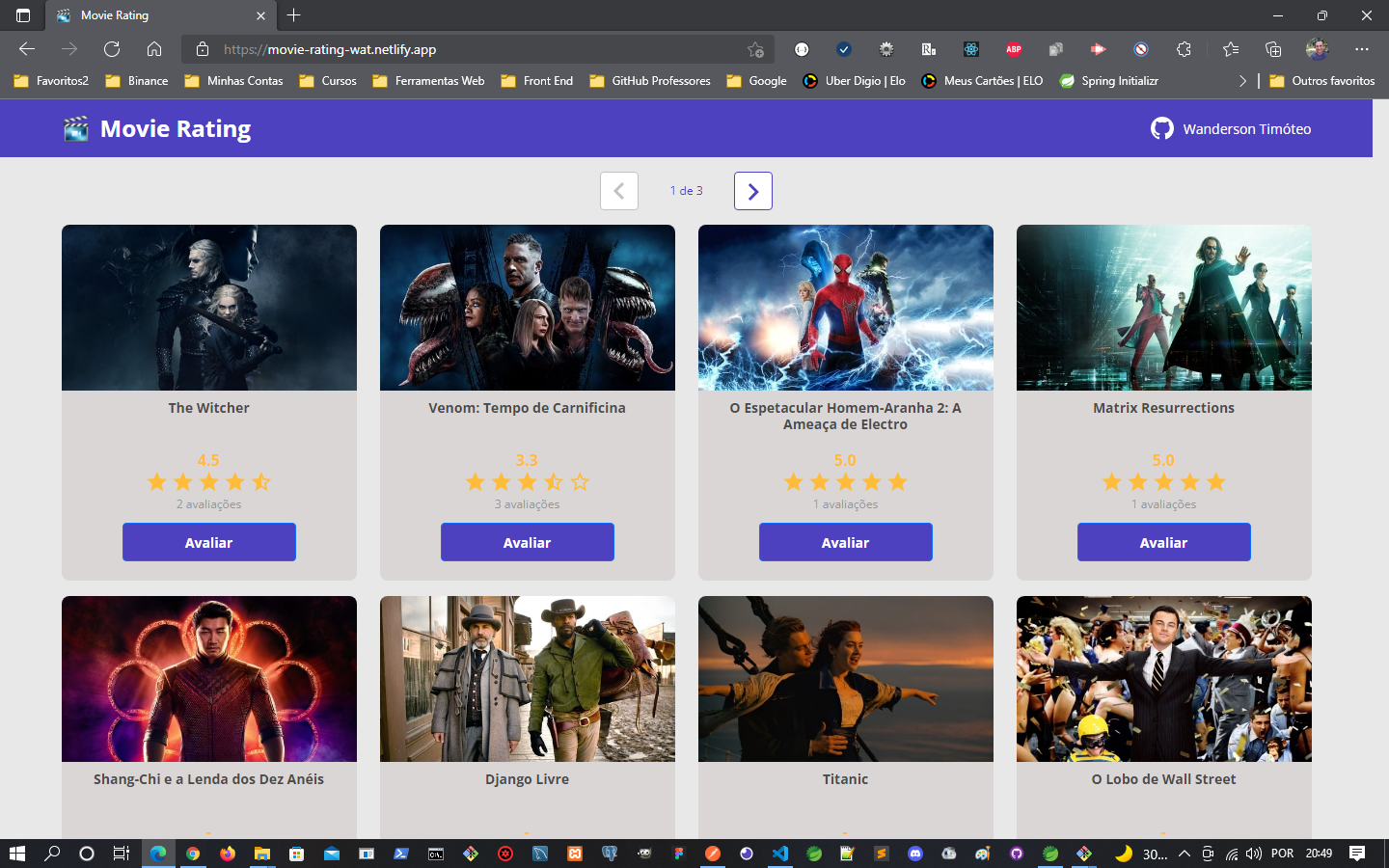Click the red screen recorder extension icon
The width and height of the screenshot is (1389, 868).
click(x=1099, y=49)
